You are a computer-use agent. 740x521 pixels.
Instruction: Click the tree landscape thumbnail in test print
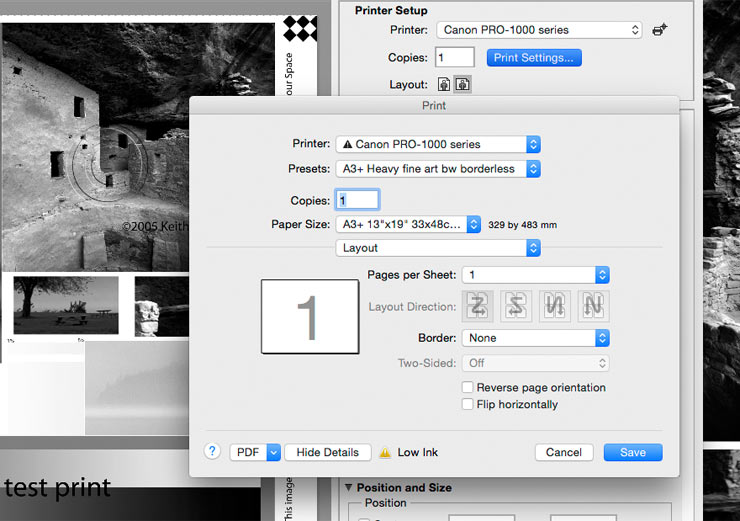(x=66, y=305)
